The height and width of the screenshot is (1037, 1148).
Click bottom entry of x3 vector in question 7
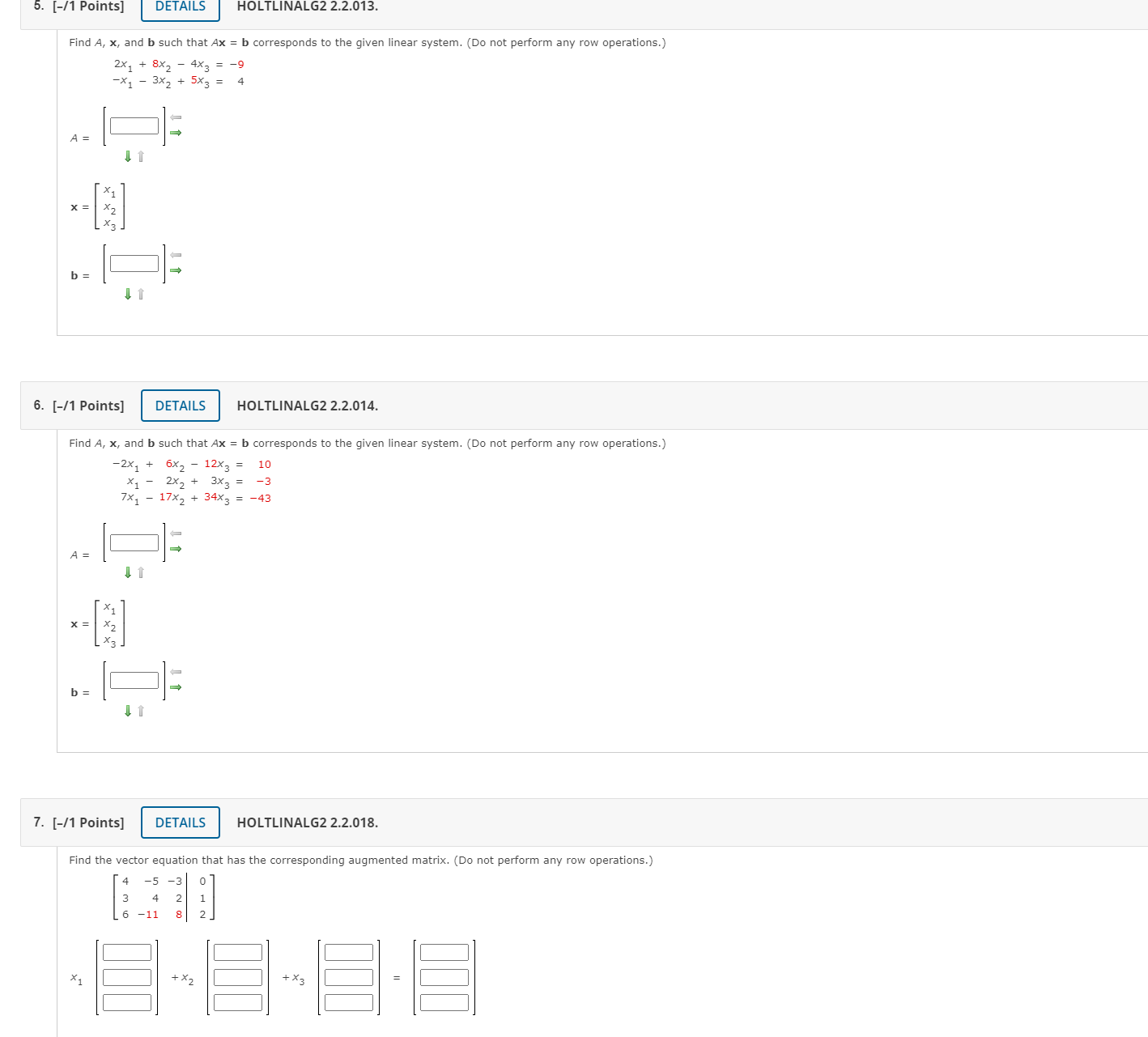point(349,1002)
